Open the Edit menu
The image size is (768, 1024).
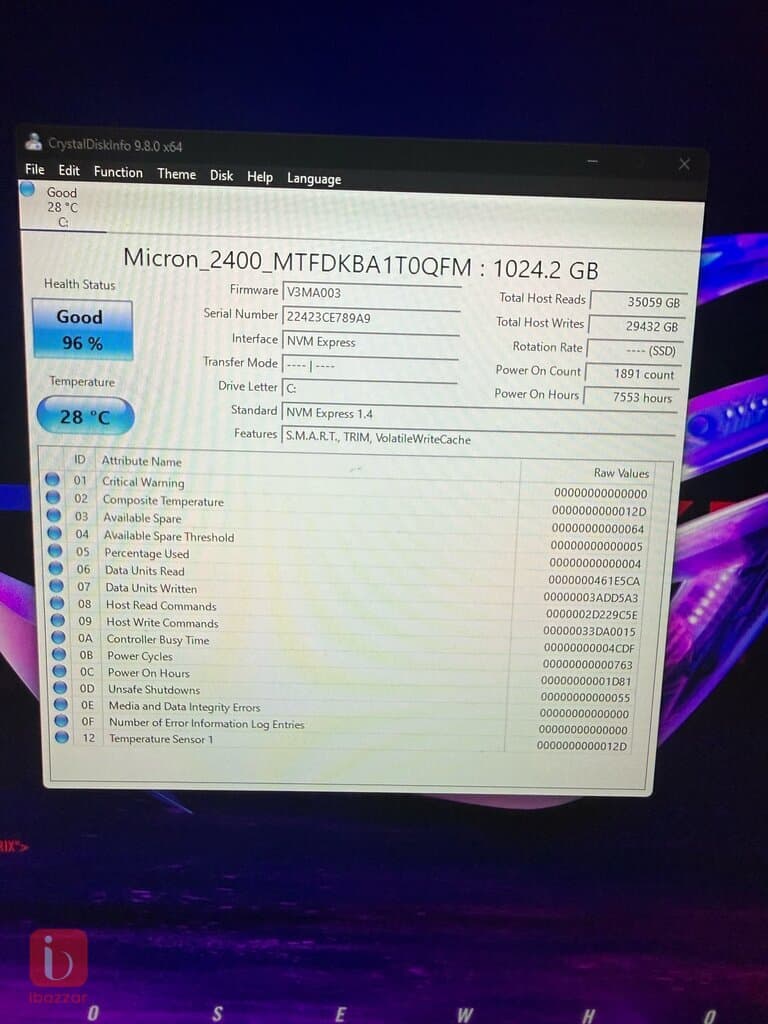69,171
